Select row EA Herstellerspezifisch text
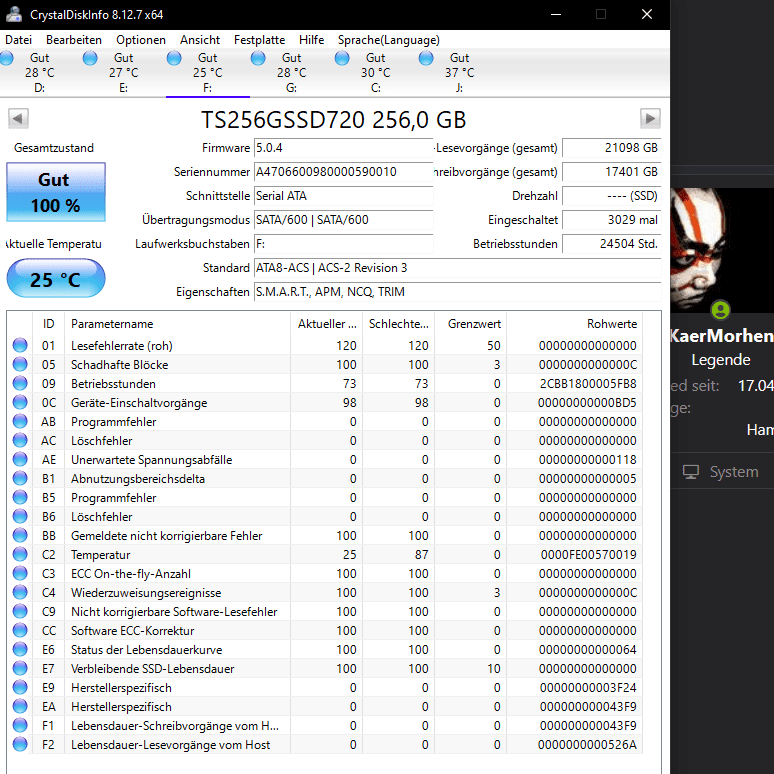774x774 pixels. point(121,706)
